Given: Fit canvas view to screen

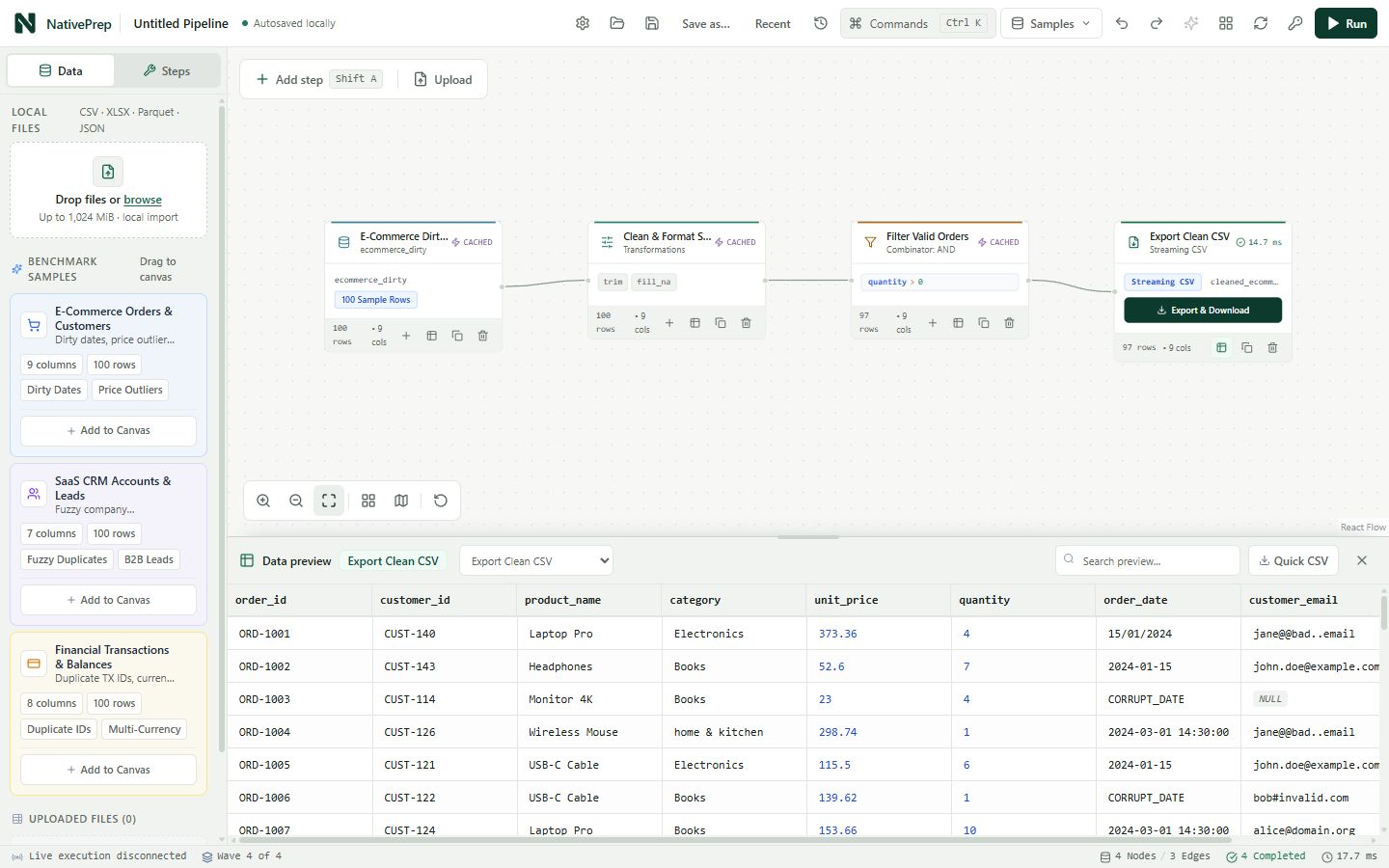Looking at the screenshot, I should click(x=329, y=501).
